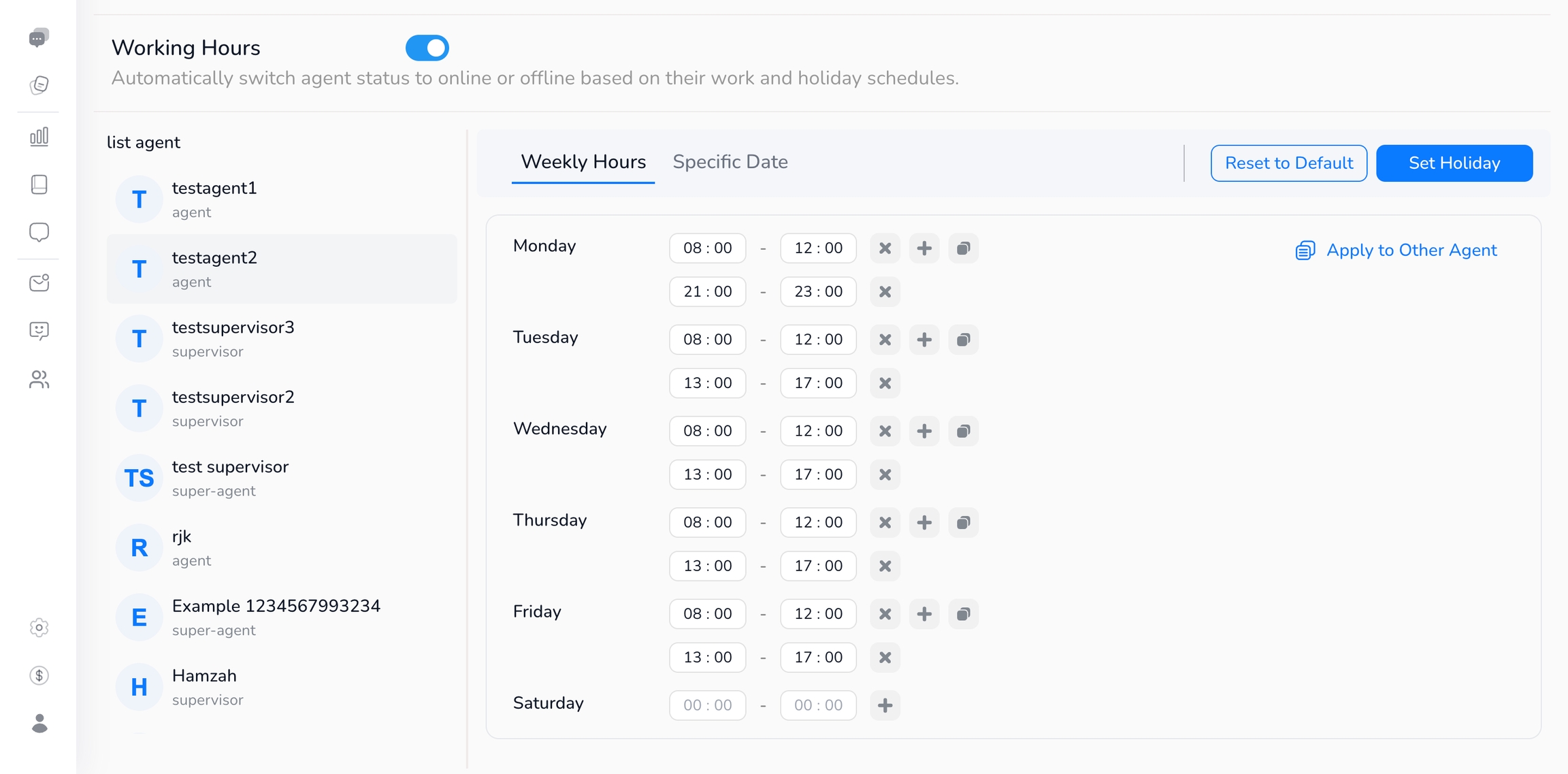This screenshot has width=1568, height=774.
Task: Open Saturday's 00:00 start time field
Action: 707,705
